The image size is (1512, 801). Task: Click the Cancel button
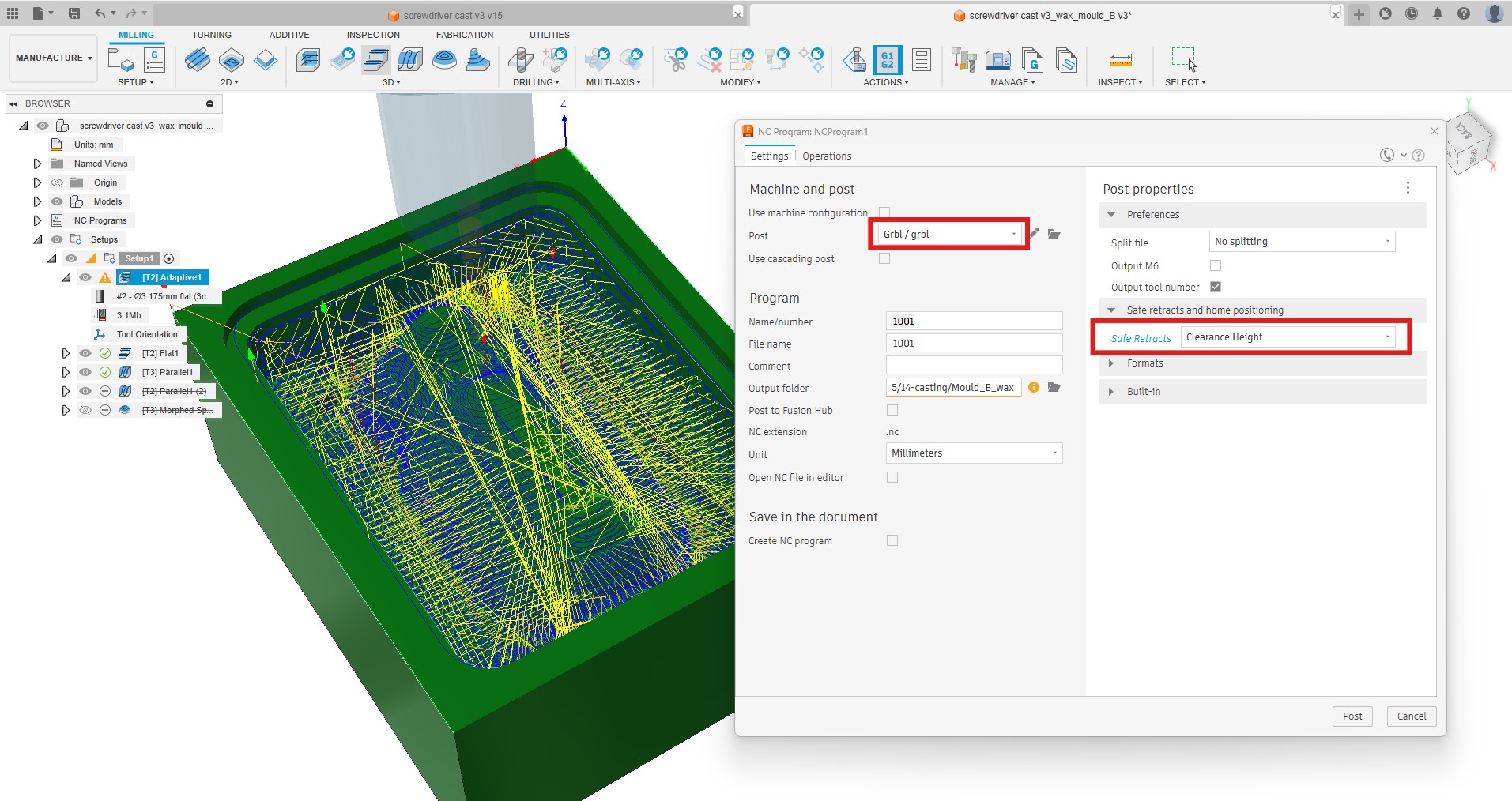pyautogui.click(x=1412, y=716)
